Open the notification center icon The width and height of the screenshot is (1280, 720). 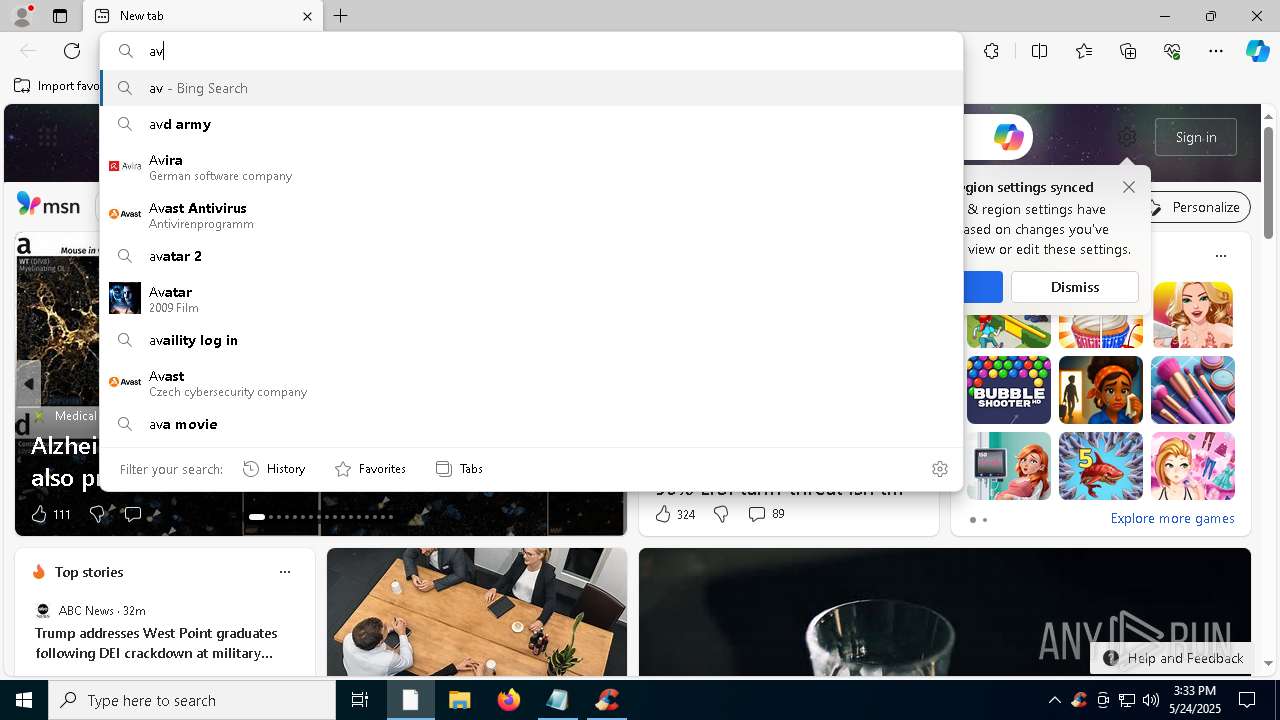1247,700
